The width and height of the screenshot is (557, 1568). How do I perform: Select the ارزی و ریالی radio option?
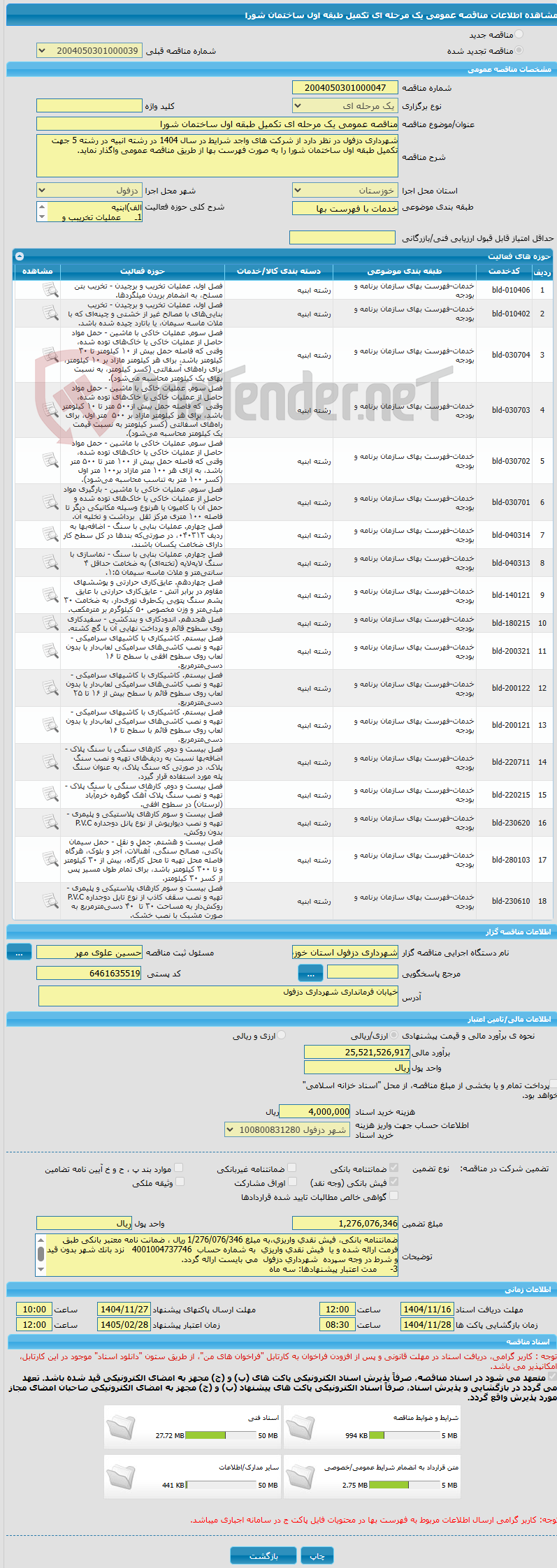pyautogui.click(x=282, y=1036)
